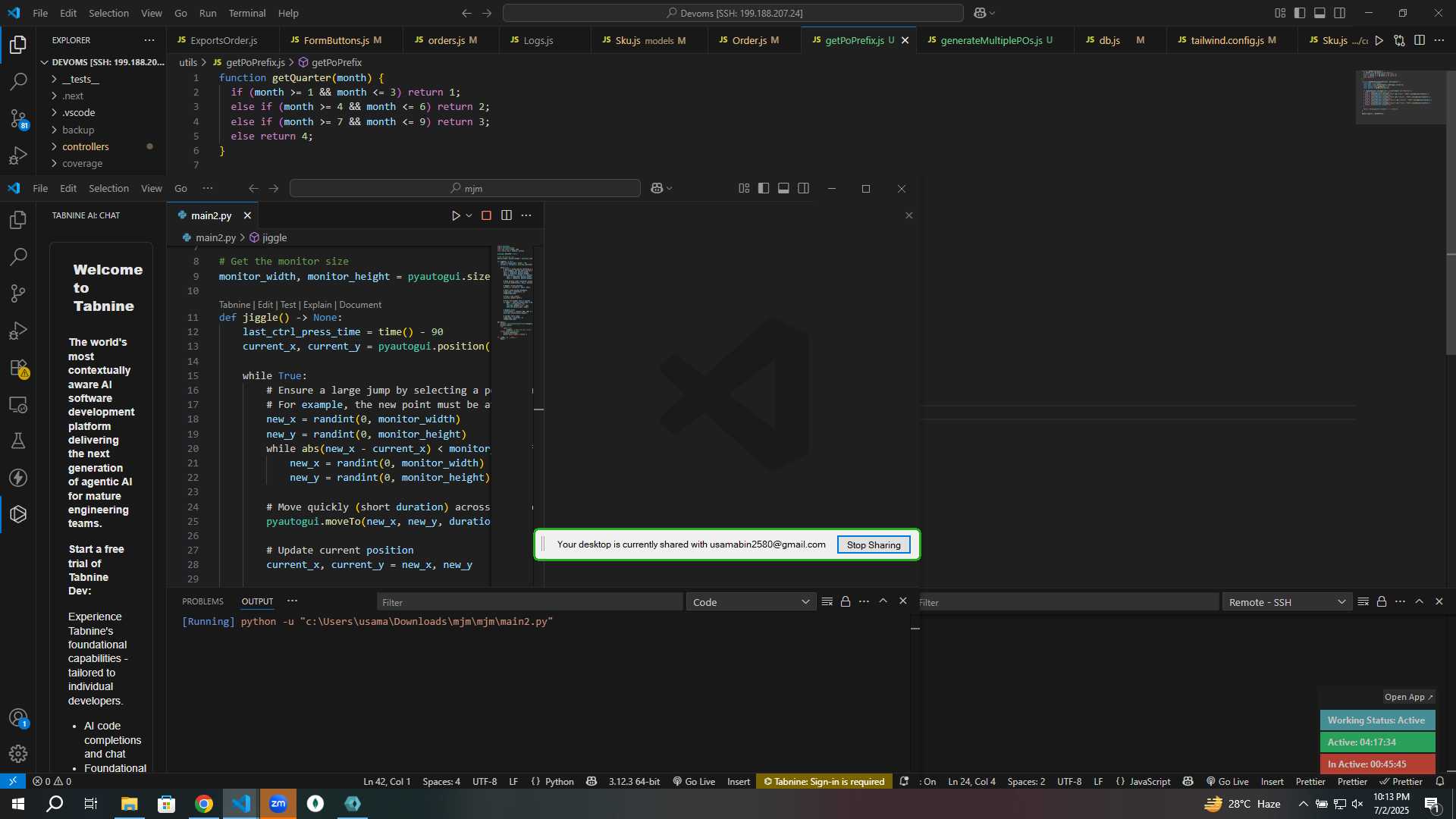Stop running code with red square
The height and width of the screenshot is (819, 1456).
(x=486, y=215)
